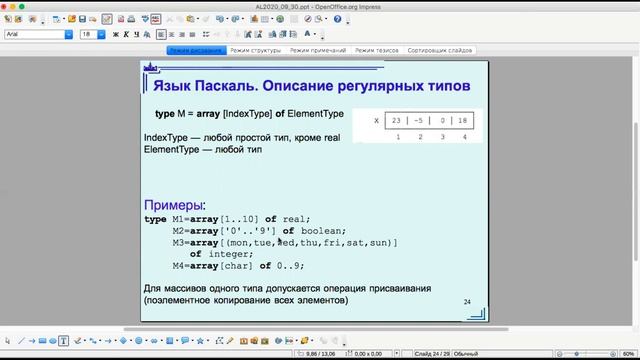Switch to Режим рисования tab
Image resolution: width=640 pixels, height=360 pixels.
click(196, 50)
